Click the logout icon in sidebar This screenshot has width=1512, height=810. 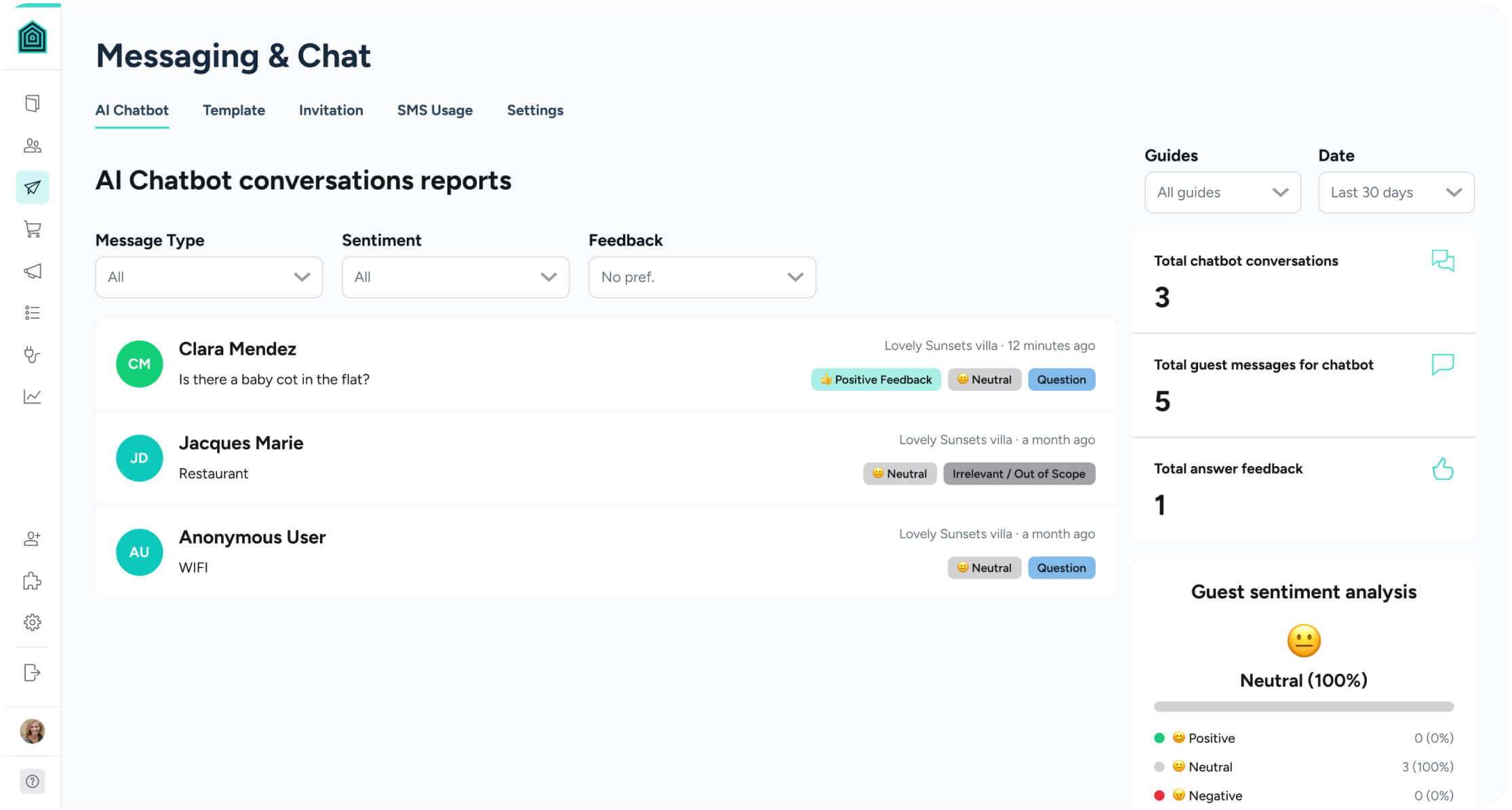tap(32, 672)
